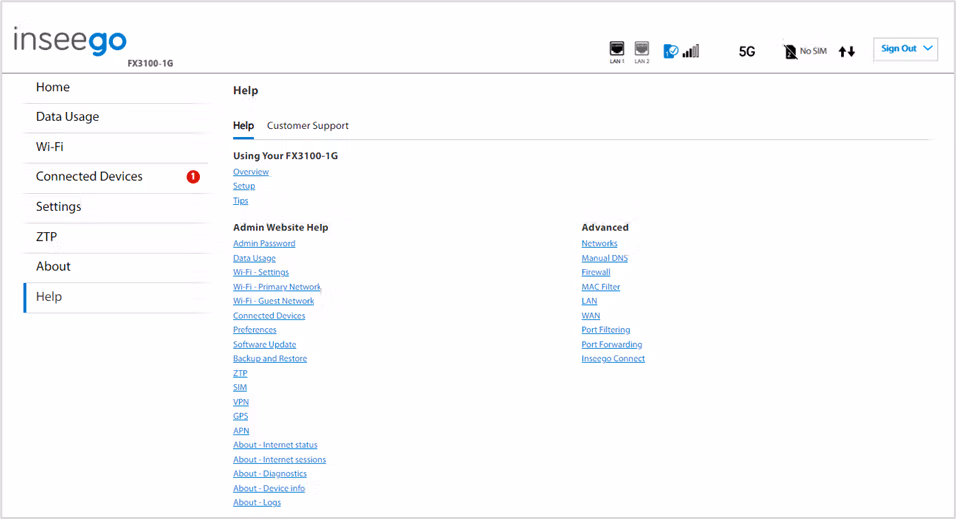Open the SIM help link

pyautogui.click(x=240, y=387)
